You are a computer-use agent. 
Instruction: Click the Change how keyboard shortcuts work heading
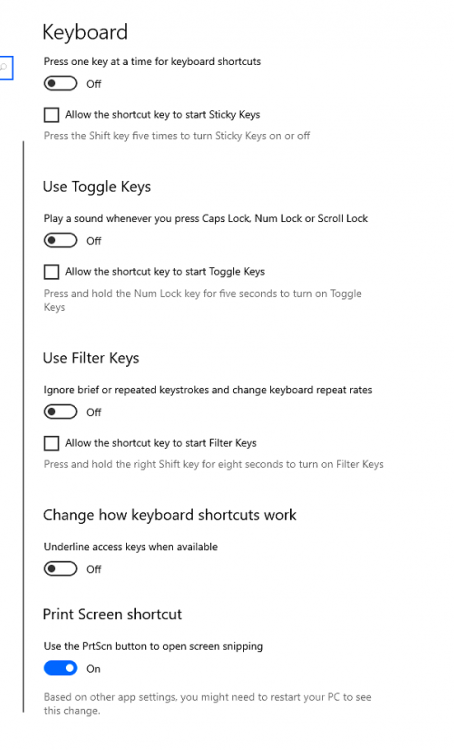coord(170,515)
